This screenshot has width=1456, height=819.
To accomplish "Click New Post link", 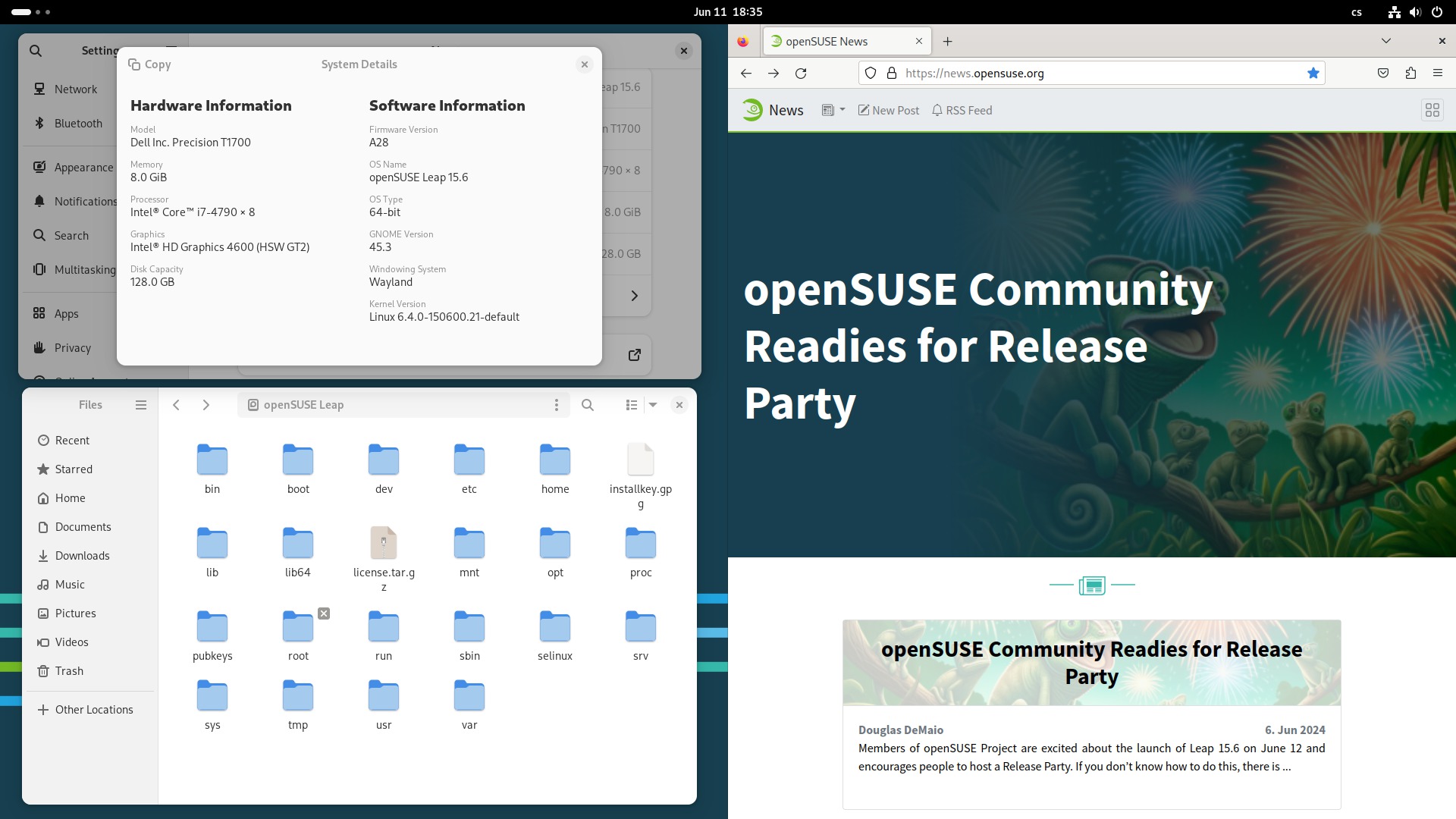I will click(889, 110).
